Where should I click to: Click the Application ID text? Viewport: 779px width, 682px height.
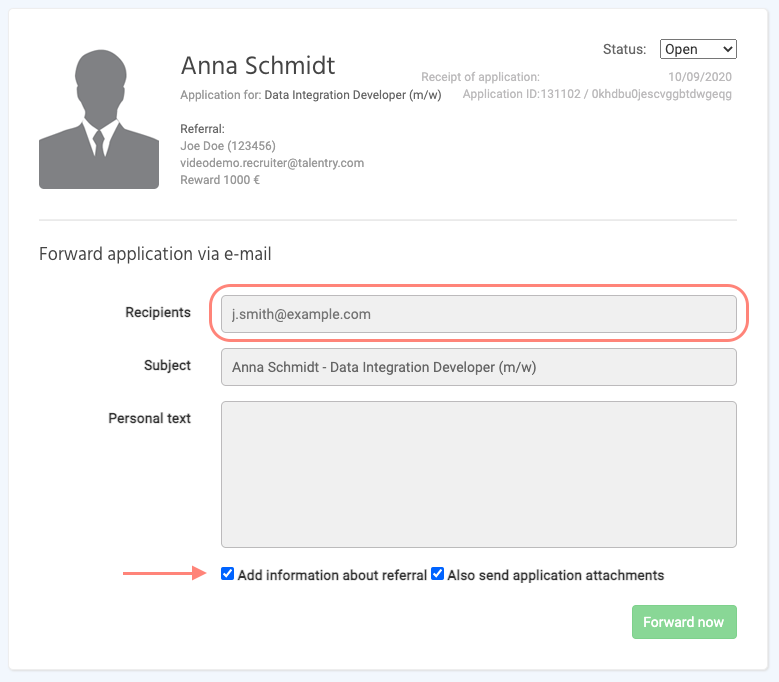pos(597,95)
